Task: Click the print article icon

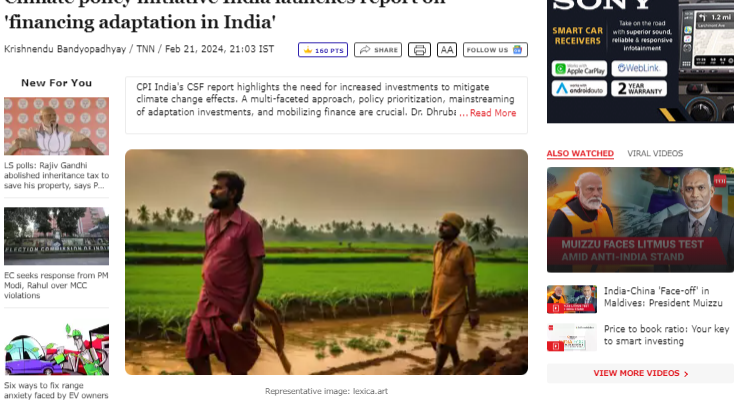Action: tap(419, 50)
